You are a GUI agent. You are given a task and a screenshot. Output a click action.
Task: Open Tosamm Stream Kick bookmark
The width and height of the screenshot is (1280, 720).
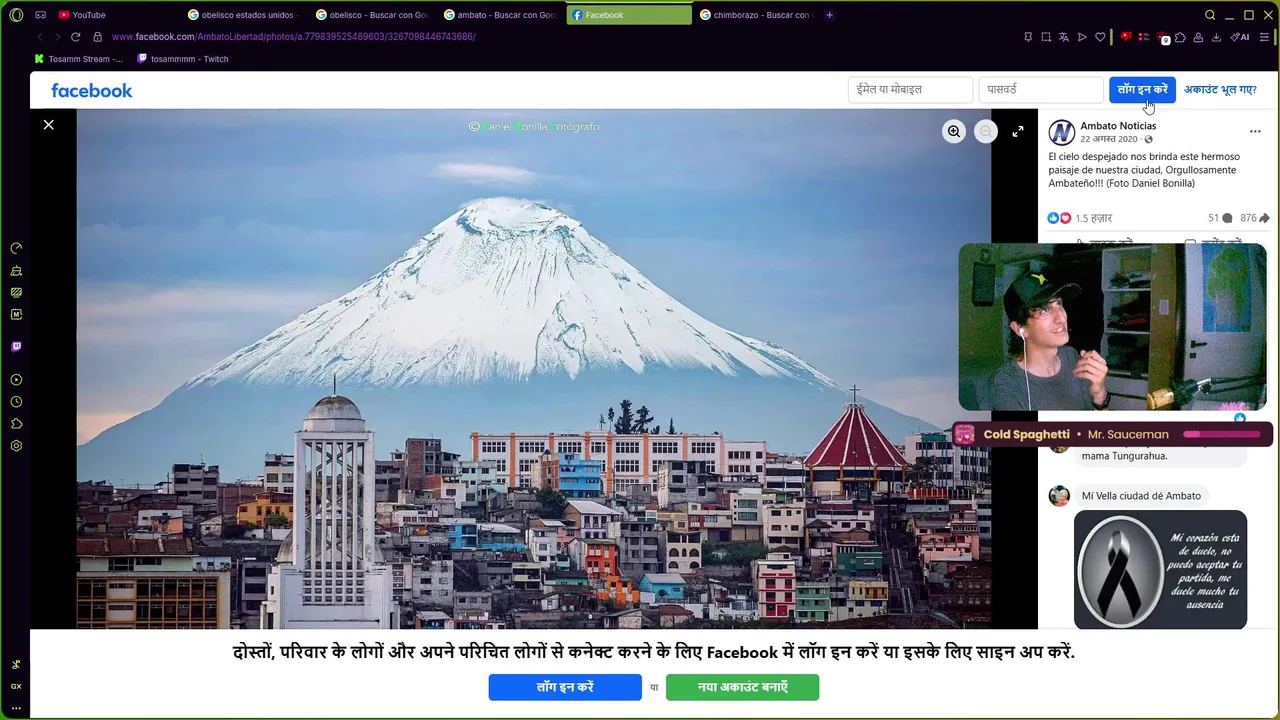(79, 59)
